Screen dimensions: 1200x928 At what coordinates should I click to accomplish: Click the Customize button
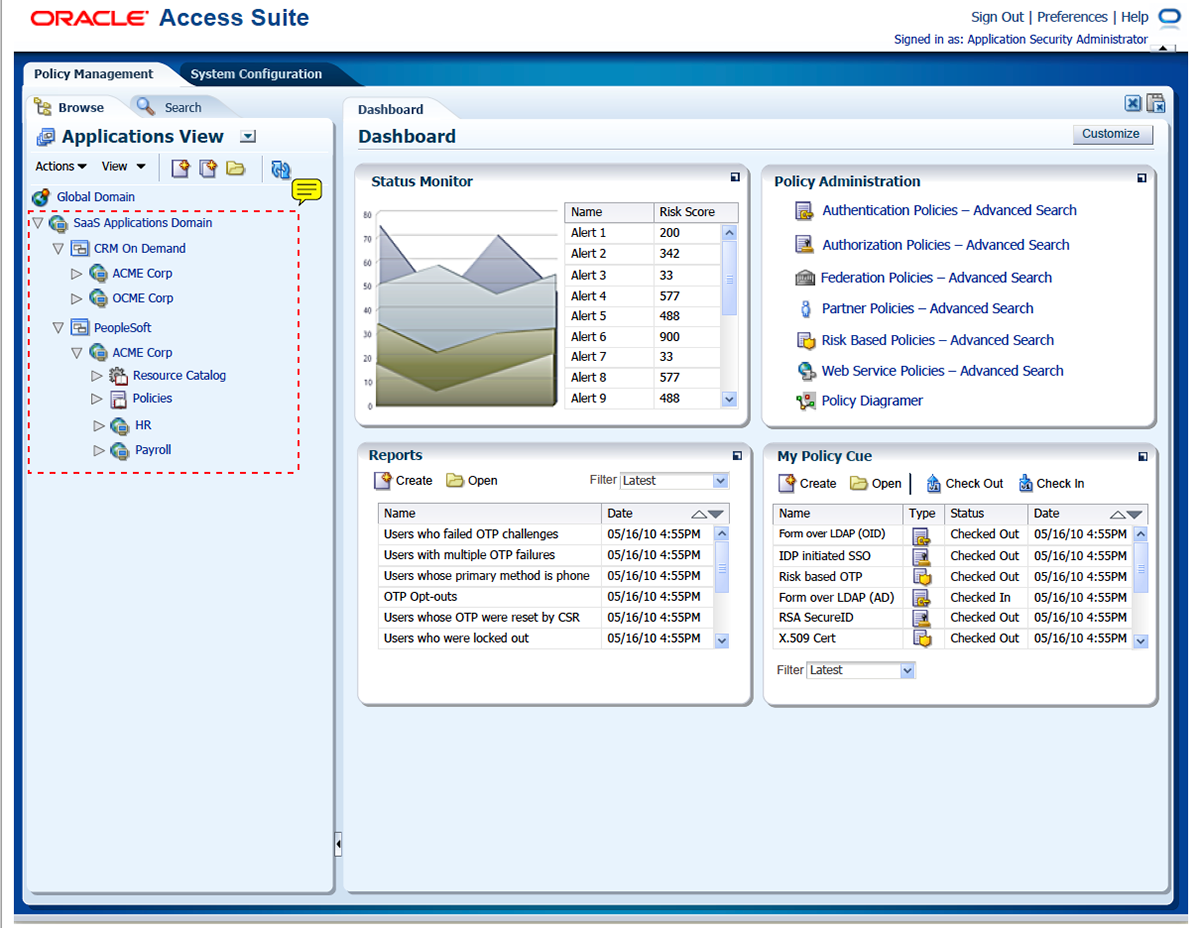click(x=1111, y=134)
